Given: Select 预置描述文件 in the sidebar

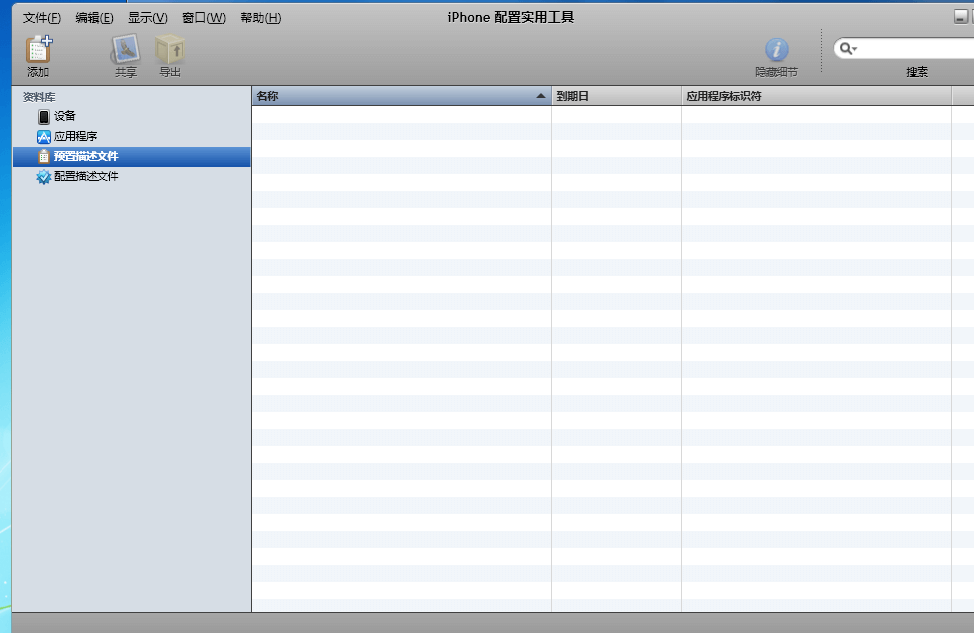Looking at the screenshot, I should click(x=132, y=157).
